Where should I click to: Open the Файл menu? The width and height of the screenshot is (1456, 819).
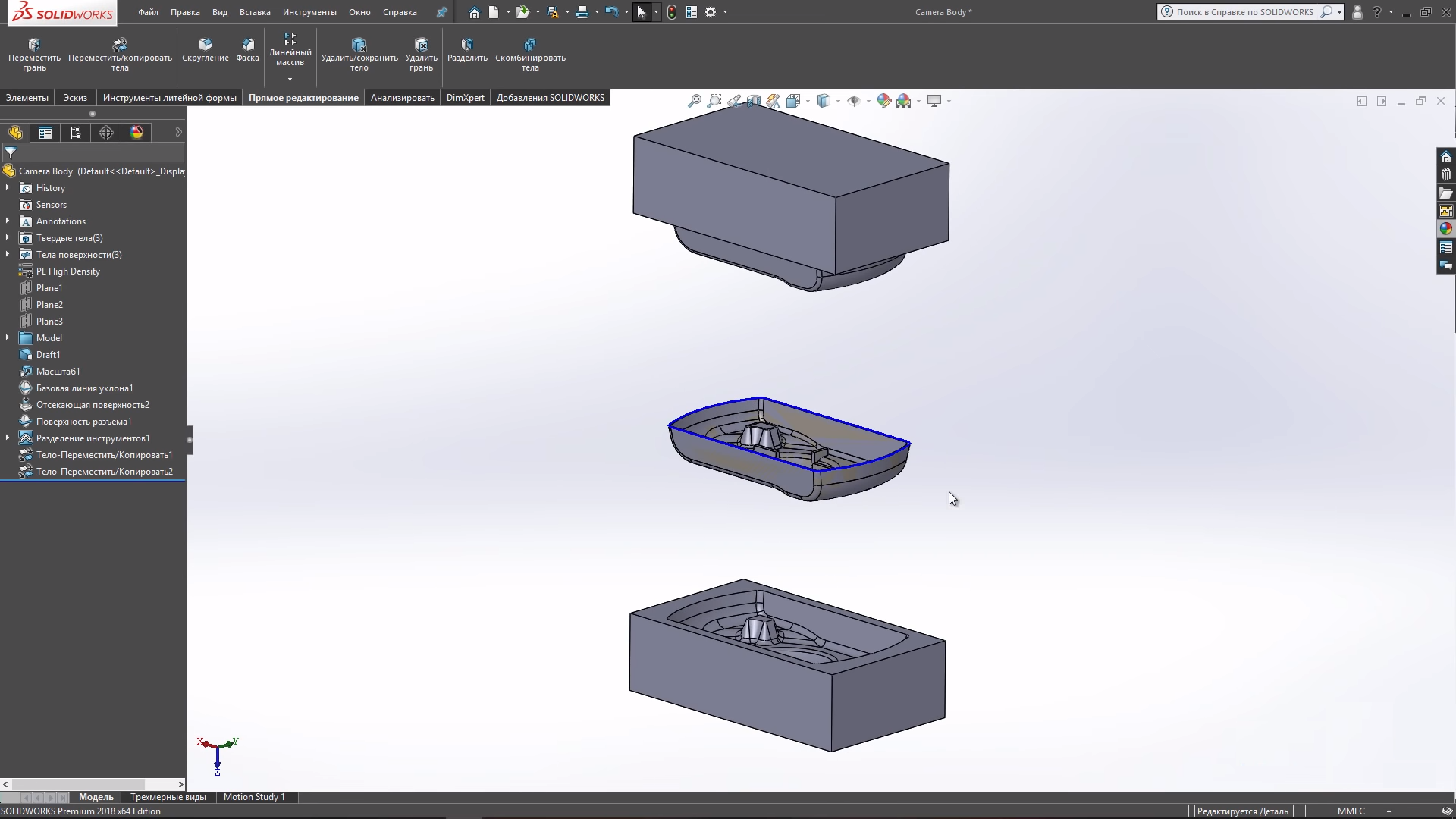[149, 12]
